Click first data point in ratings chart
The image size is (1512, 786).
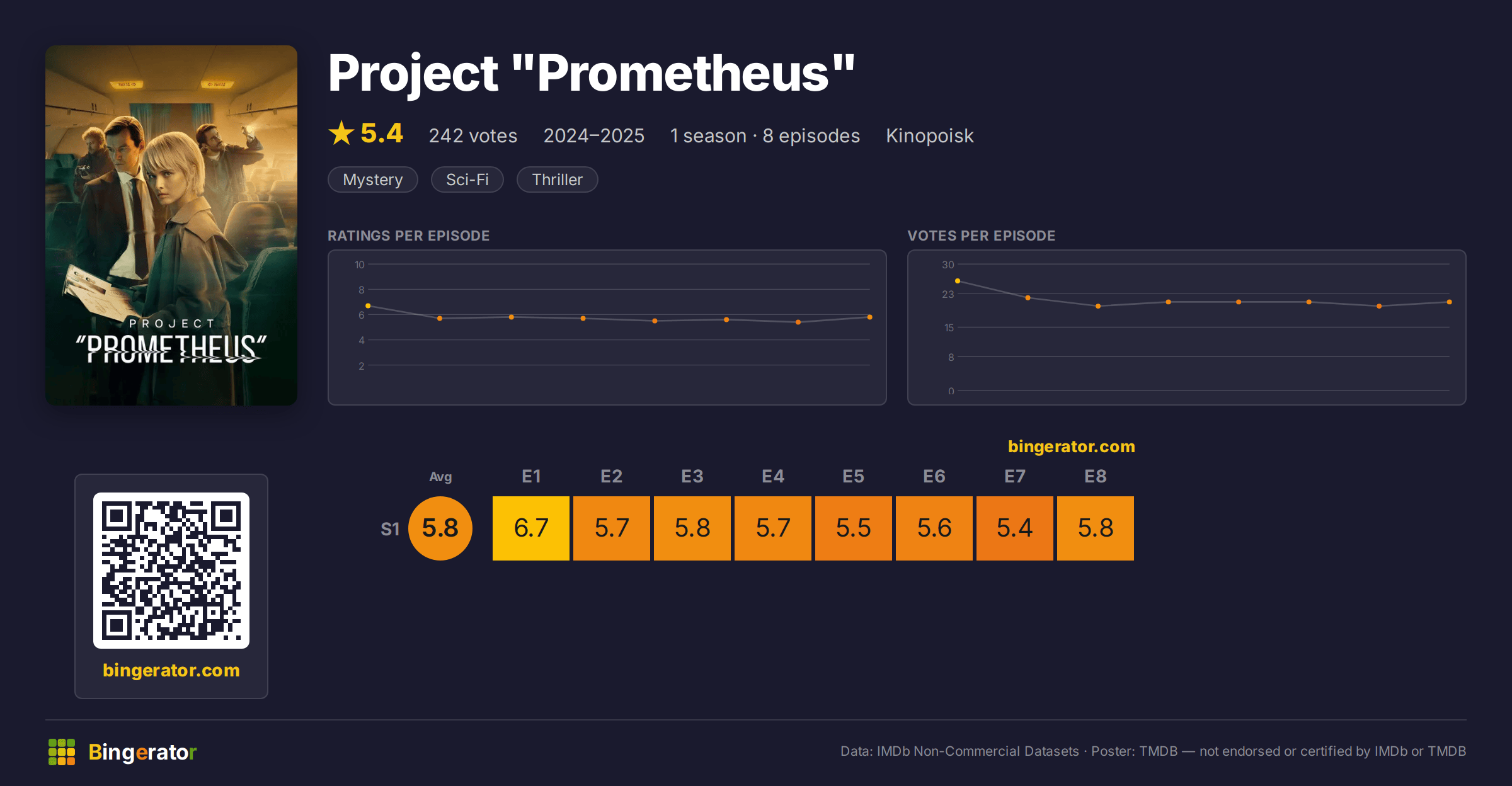coord(368,306)
